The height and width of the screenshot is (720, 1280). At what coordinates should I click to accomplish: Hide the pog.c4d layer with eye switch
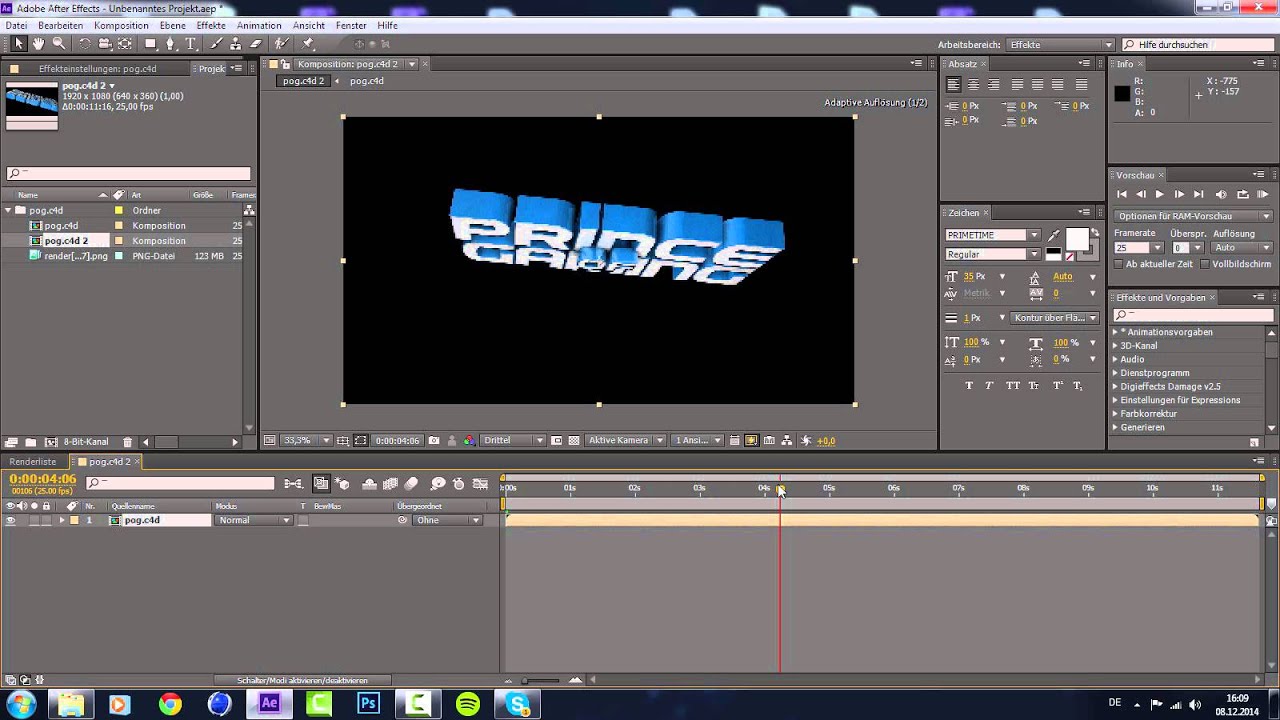pyautogui.click(x=10, y=520)
